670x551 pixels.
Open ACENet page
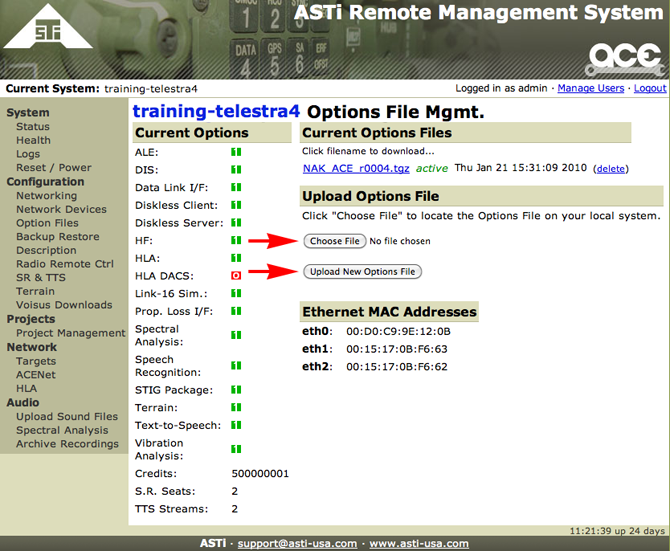36,375
